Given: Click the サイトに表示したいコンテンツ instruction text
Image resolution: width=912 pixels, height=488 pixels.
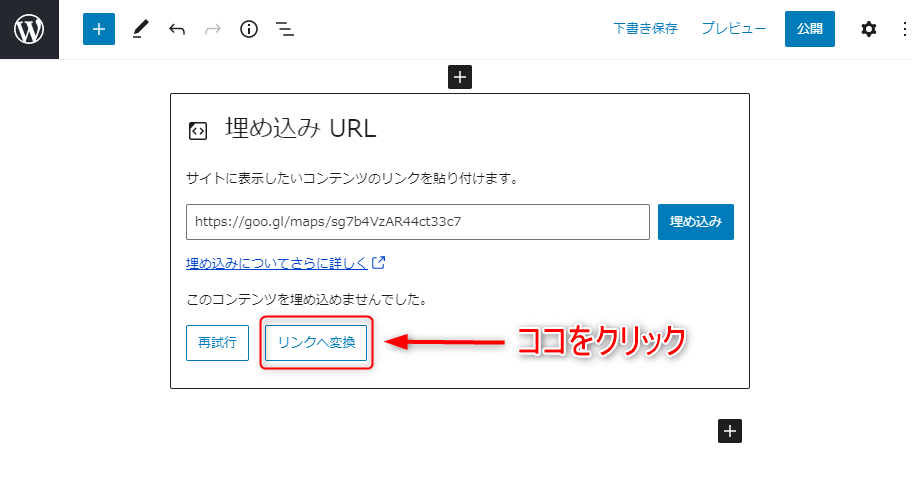Looking at the screenshot, I should [x=352, y=179].
